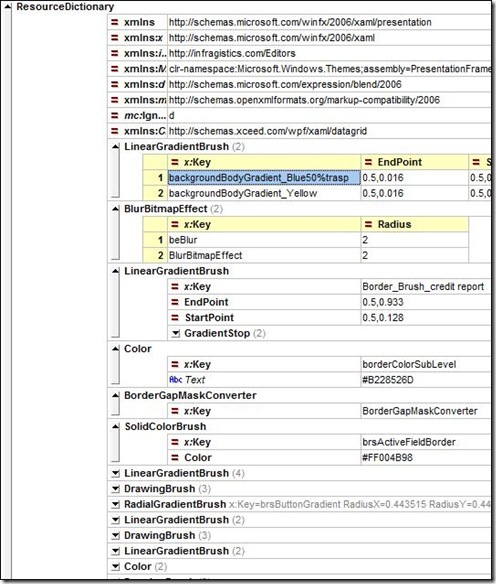Collapse the first LinearGradientBrush (2) group
Image resolution: width=496 pixels, height=584 pixels.
(115, 147)
